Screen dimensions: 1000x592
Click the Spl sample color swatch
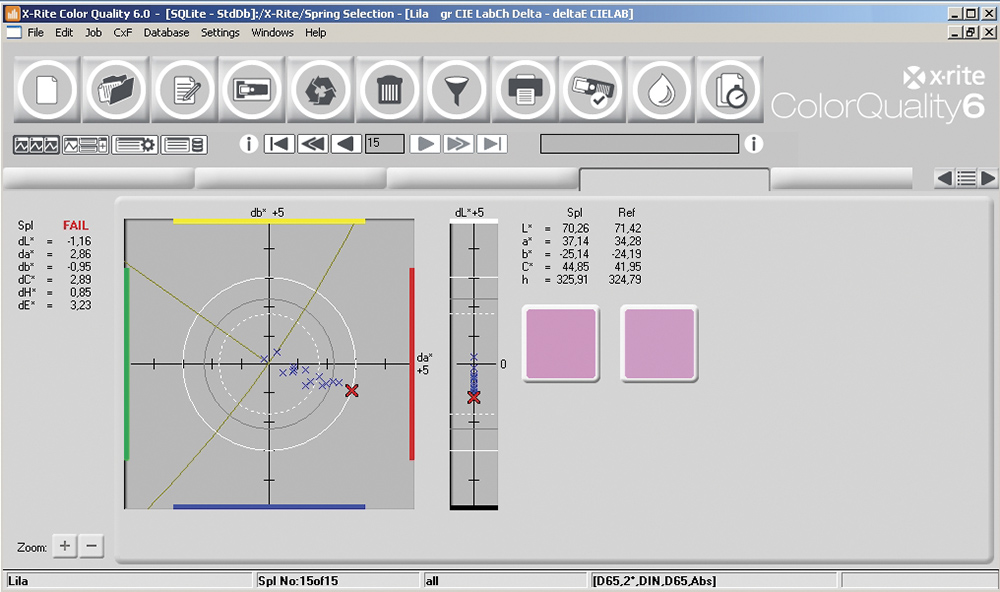click(561, 343)
